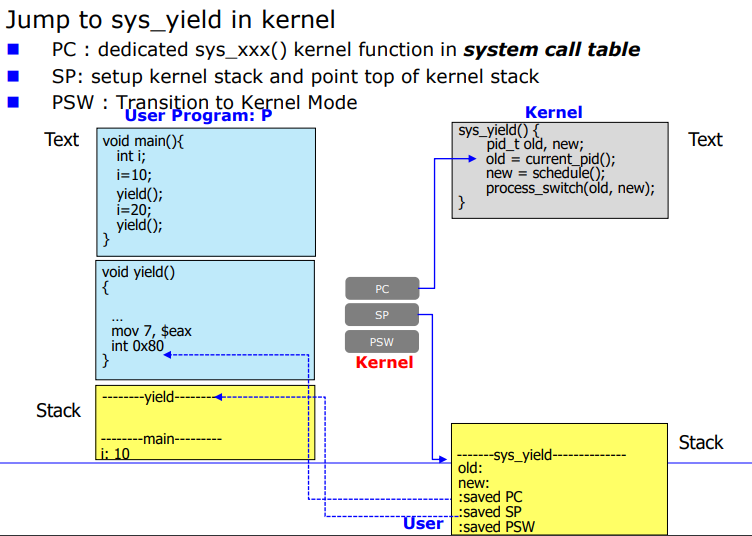Click the 'int i;' line in main

pos(131,156)
